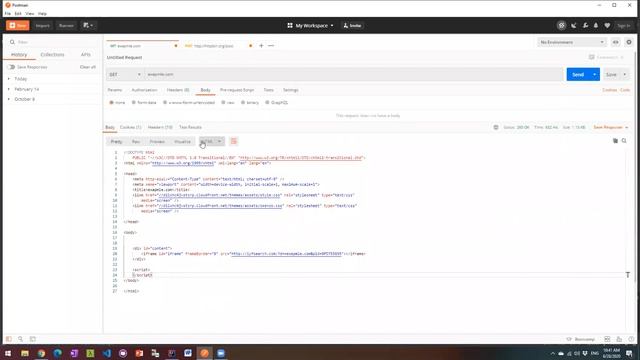Open the request Headers tab
640x360 pixels.
[178, 90]
